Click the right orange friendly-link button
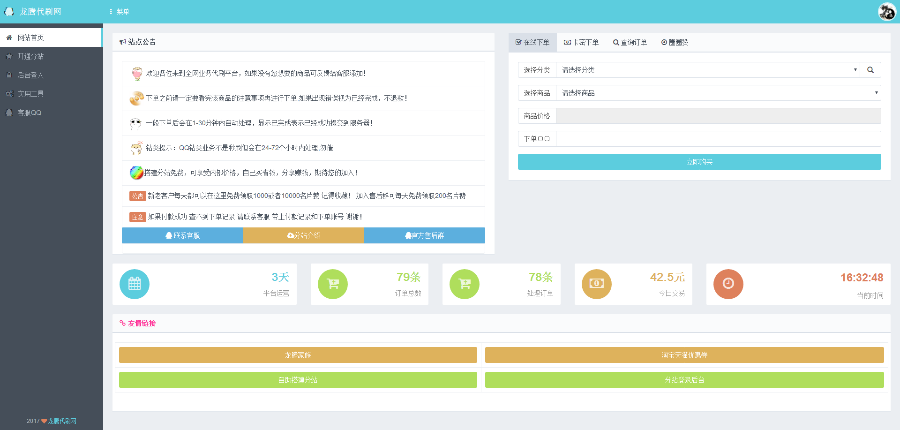 pos(684,355)
